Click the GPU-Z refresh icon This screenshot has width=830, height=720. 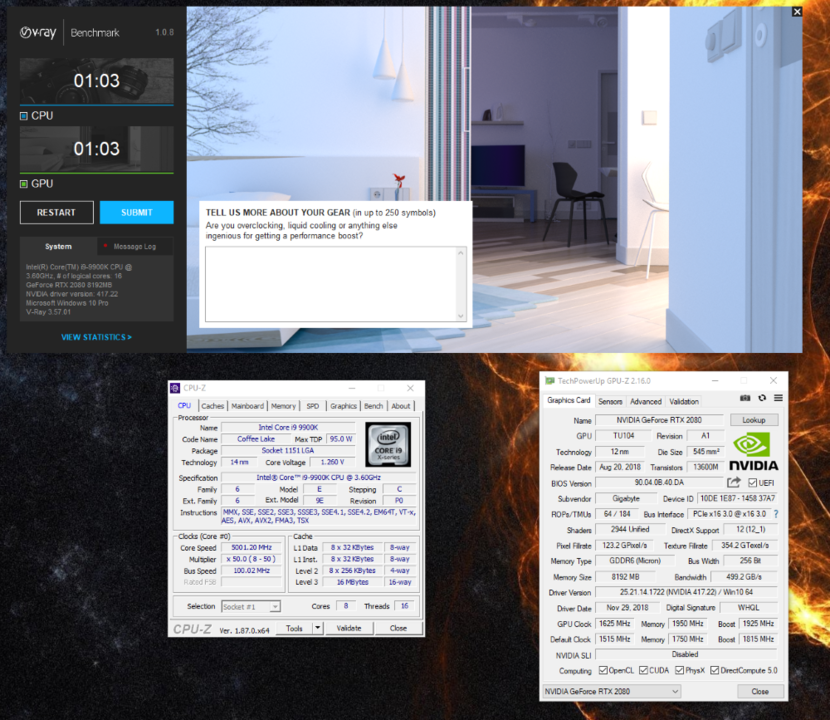762,398
